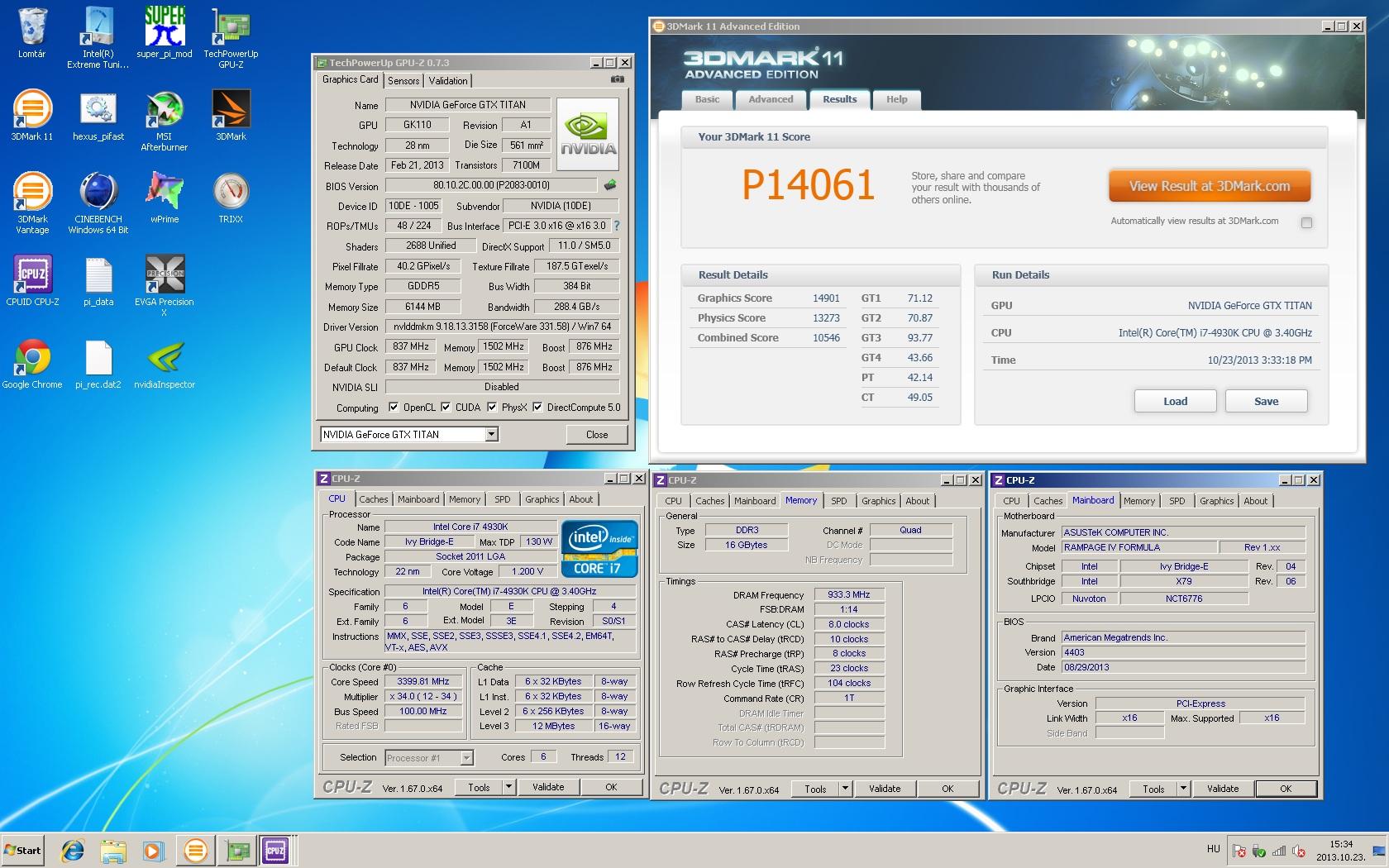Click the Graphics Score value 14901

click(x=826, y=298)
